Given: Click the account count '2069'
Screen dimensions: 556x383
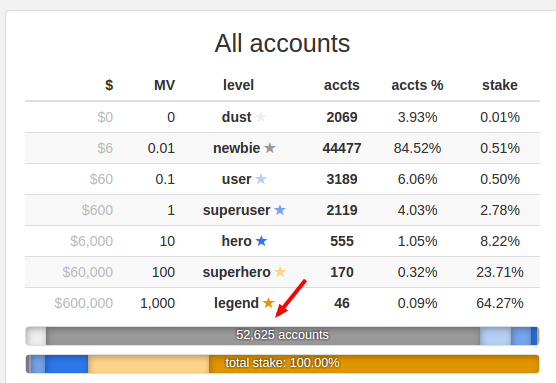Looking at the screenshot, I should [342, 117].
